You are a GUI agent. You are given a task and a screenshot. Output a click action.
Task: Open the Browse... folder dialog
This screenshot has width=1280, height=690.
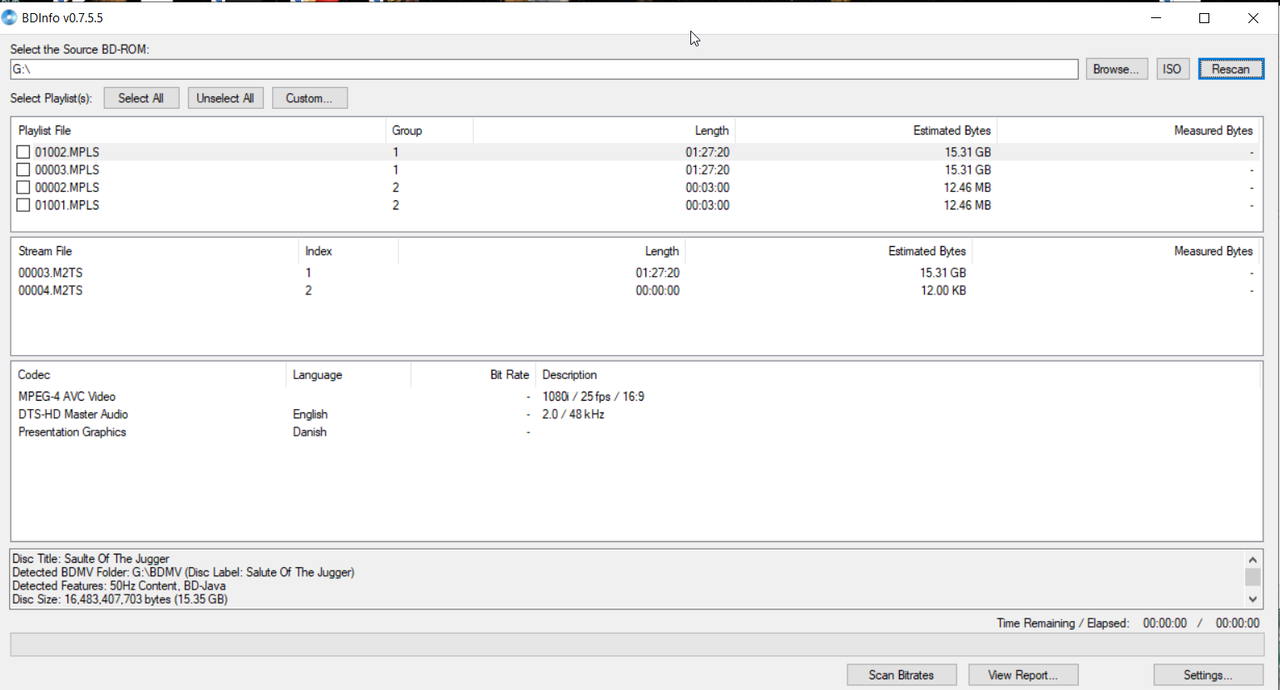tap(1116, 69)
